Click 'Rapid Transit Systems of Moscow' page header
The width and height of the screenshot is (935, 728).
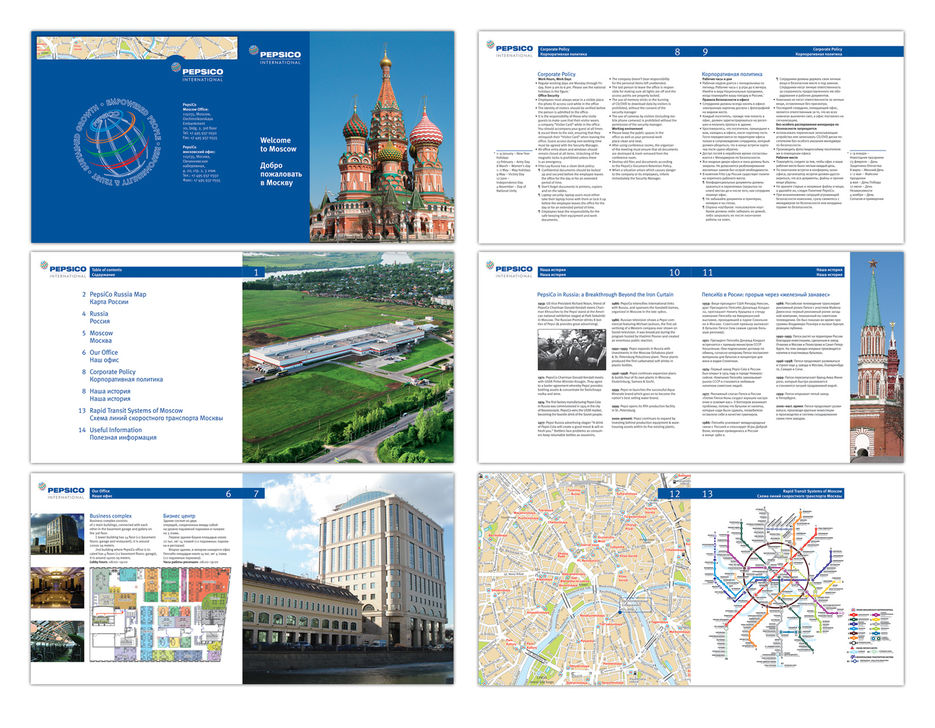click(x=812, y=491)
